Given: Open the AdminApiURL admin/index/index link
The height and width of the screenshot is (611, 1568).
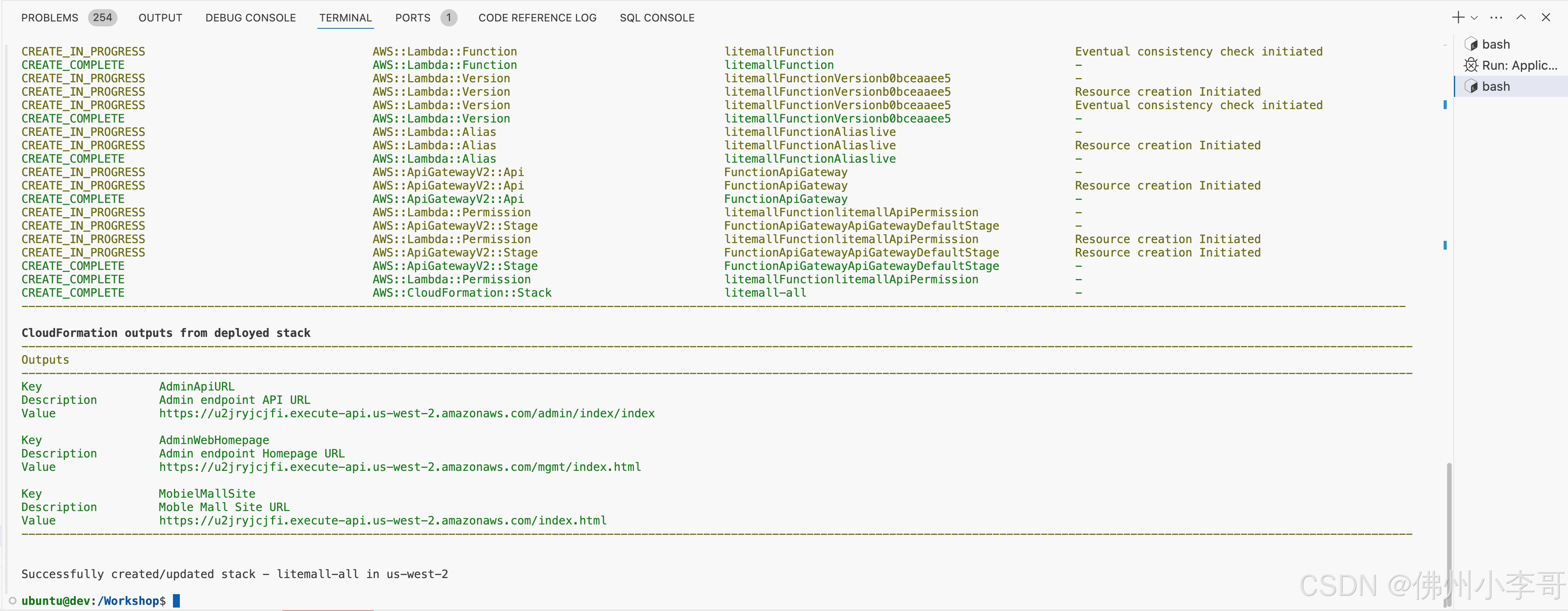Looking at the screenshot, I should (407, 413).
